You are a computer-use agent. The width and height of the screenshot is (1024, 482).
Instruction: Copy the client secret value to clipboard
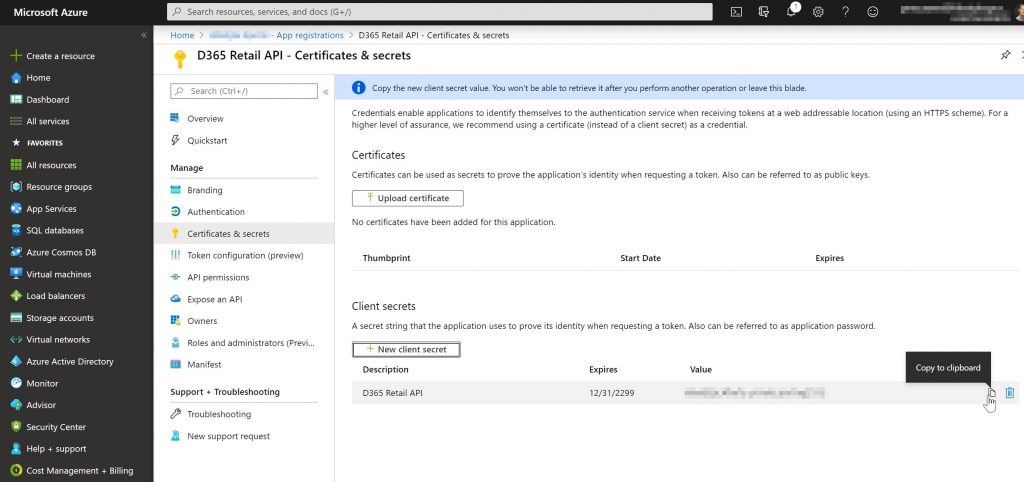pyautogui.click(x=991, y=393)
